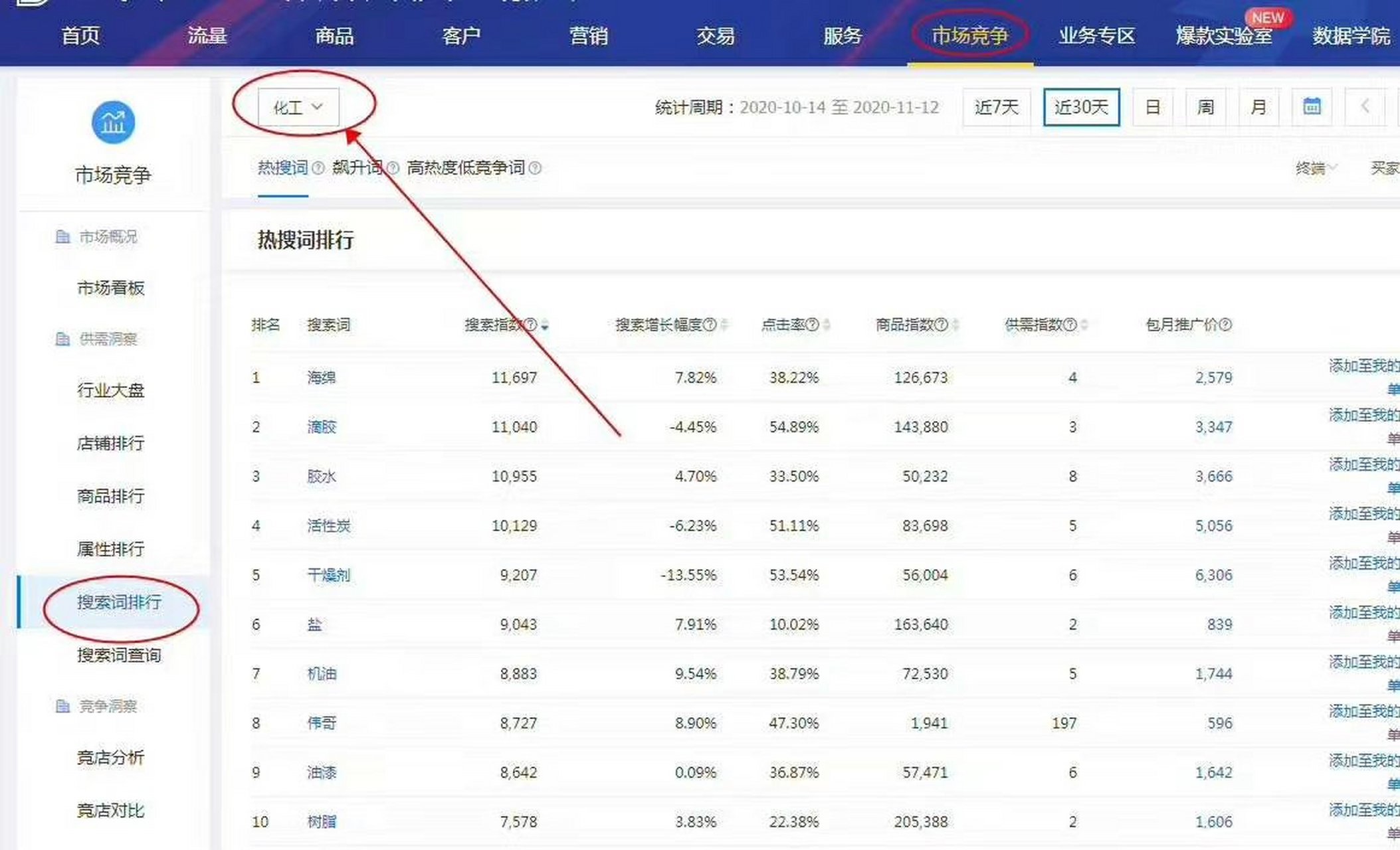Open the 化工 category dropdown
The image size is (1400, 850).
pos(298,107)
